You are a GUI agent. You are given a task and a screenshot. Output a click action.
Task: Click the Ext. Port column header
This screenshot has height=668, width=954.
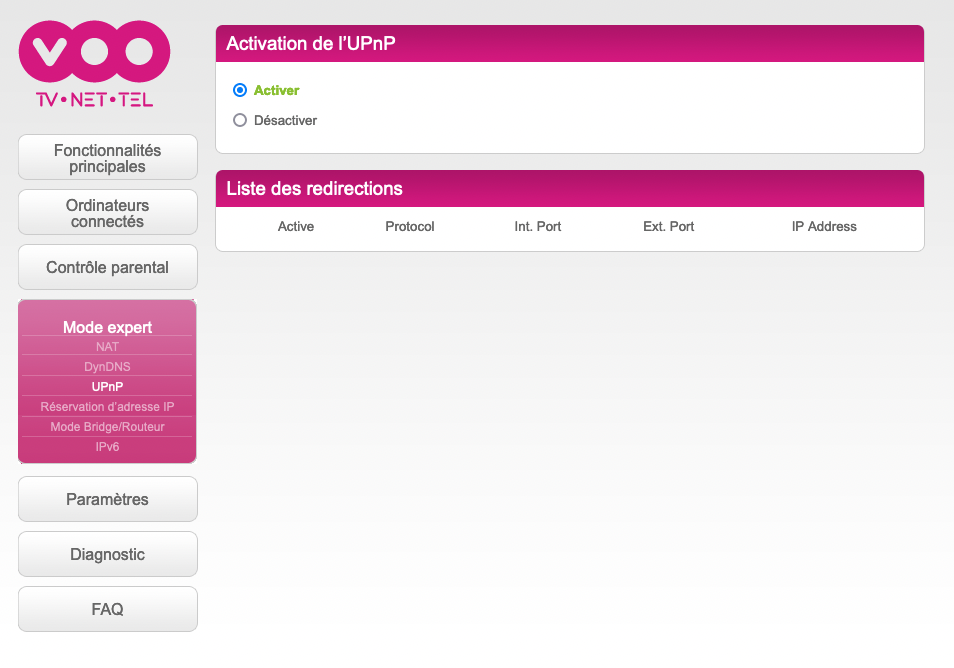pyautogui.click(x=668, y=226)
